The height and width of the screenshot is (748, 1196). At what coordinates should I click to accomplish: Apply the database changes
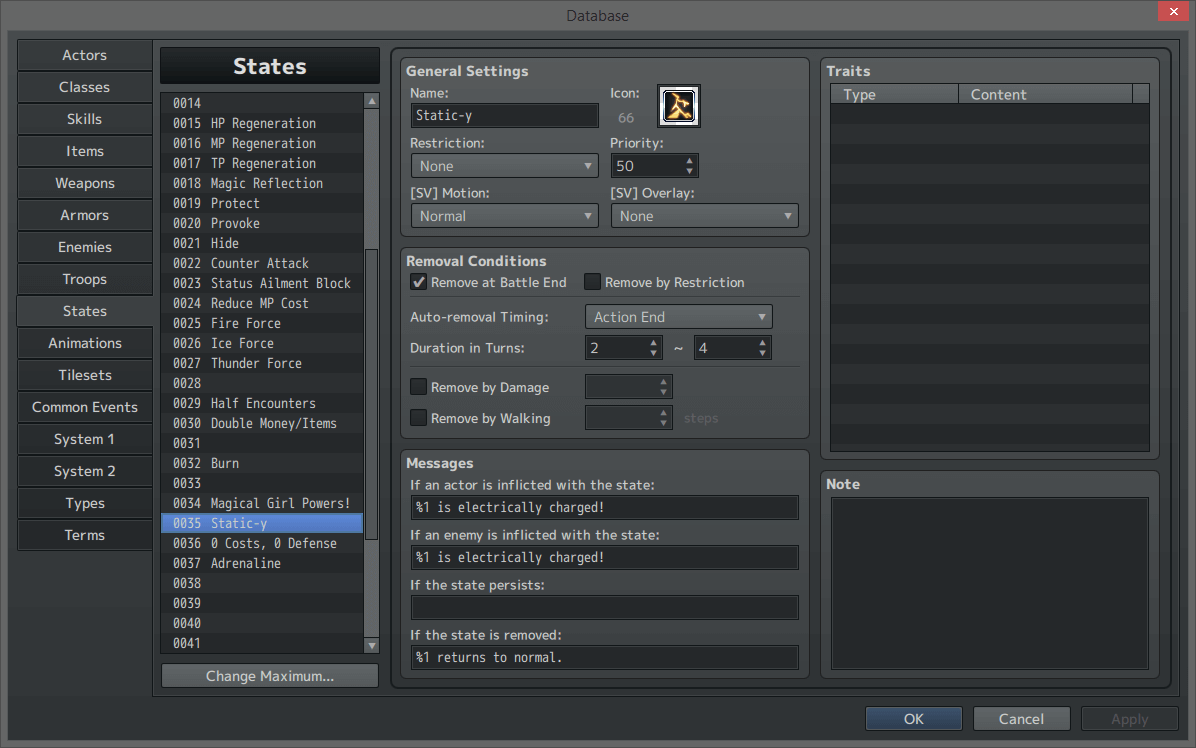1129,718
